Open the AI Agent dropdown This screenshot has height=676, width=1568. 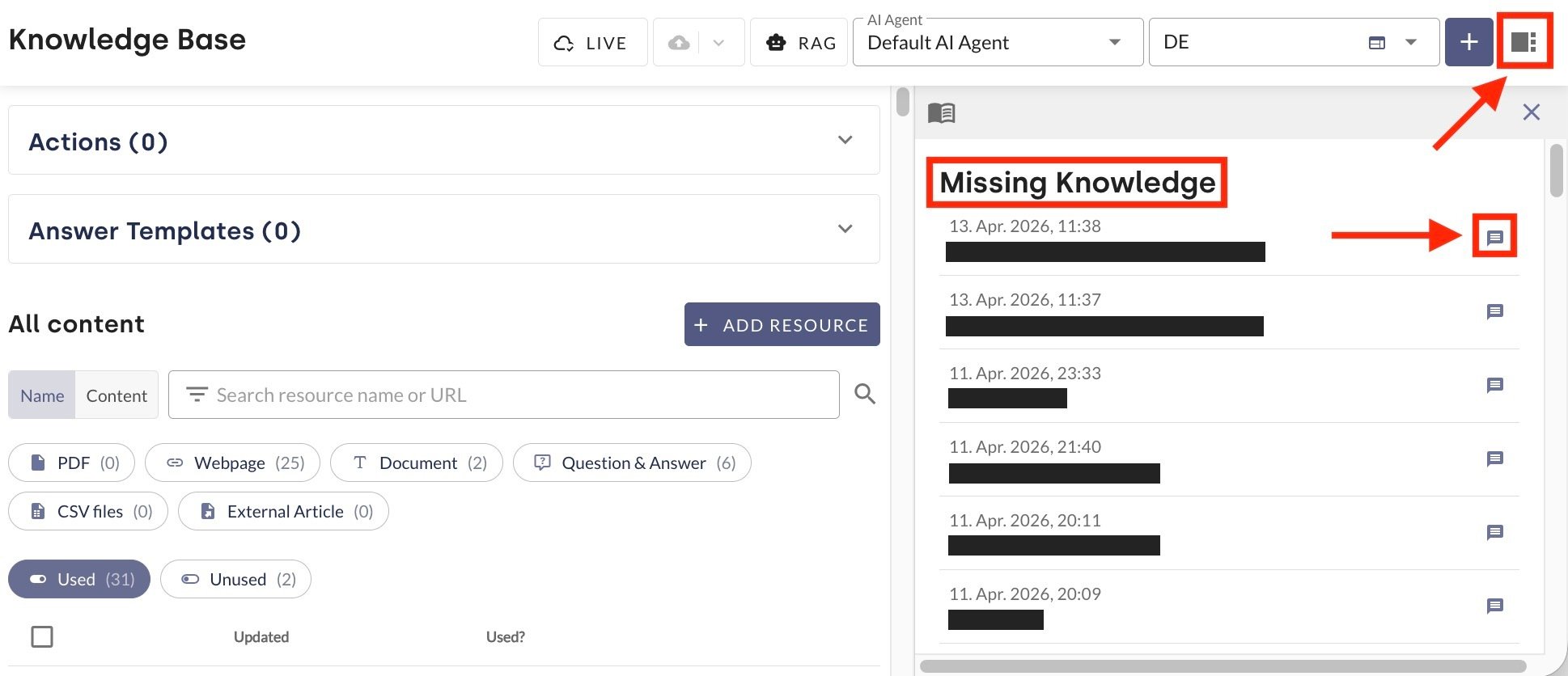(998, 42)
